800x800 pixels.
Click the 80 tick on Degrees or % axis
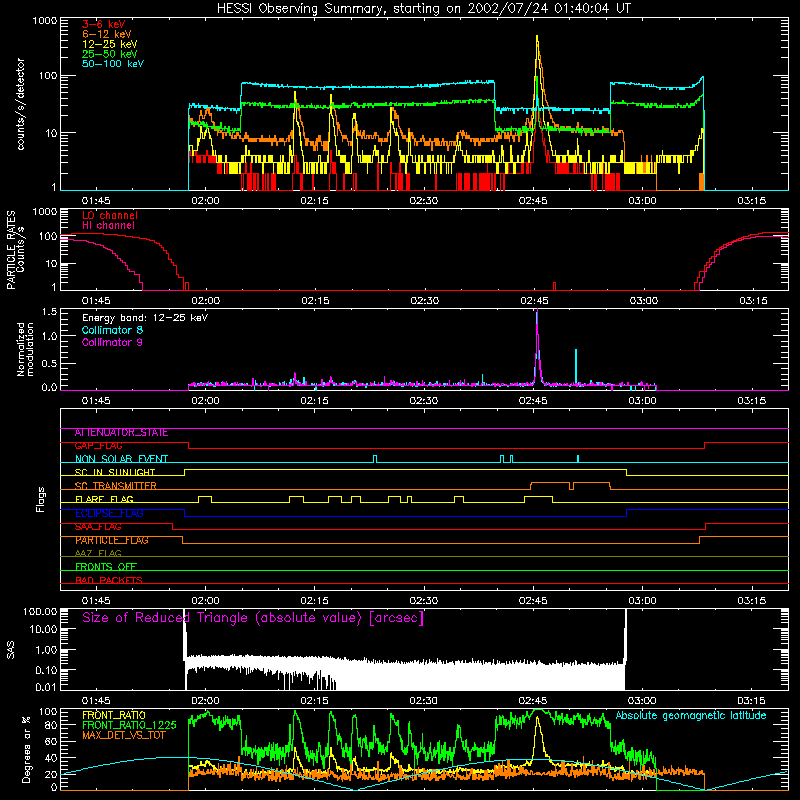[x=51, y=725]
